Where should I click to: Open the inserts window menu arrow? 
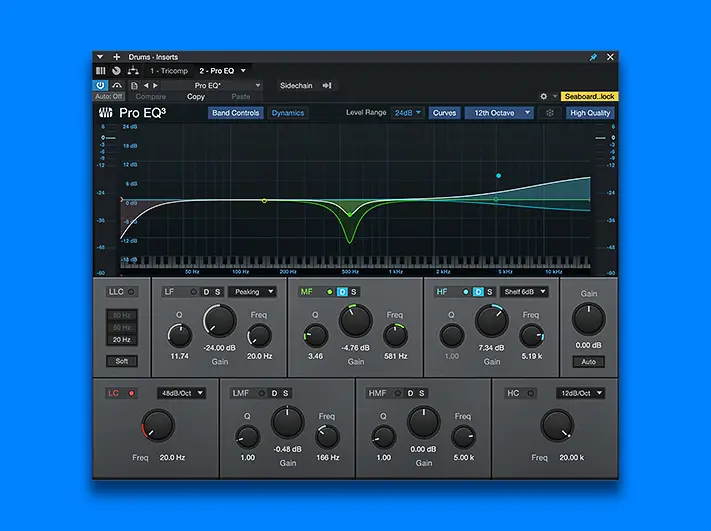click(x=100, y=57)
